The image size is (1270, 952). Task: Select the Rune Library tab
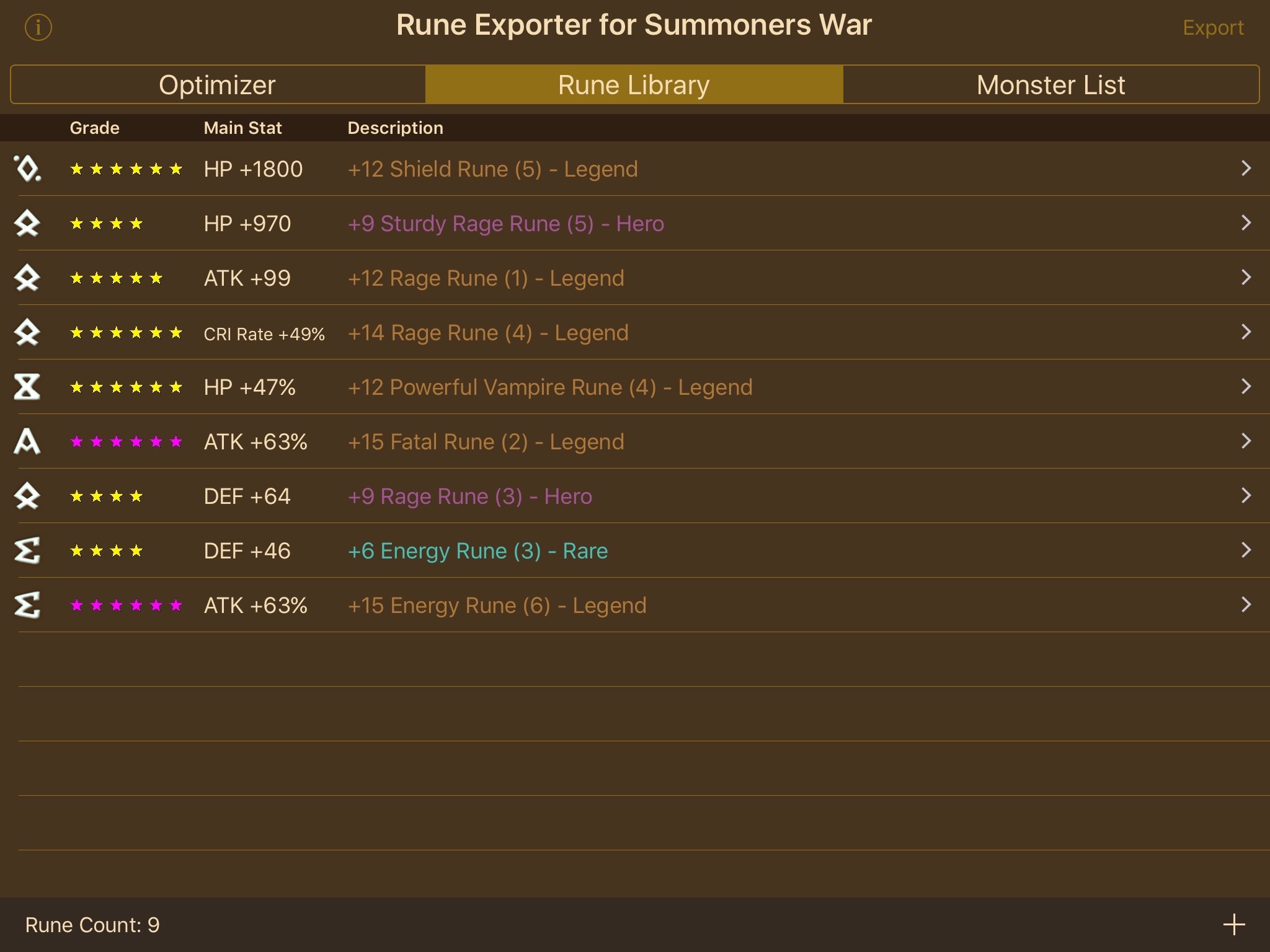634,85
